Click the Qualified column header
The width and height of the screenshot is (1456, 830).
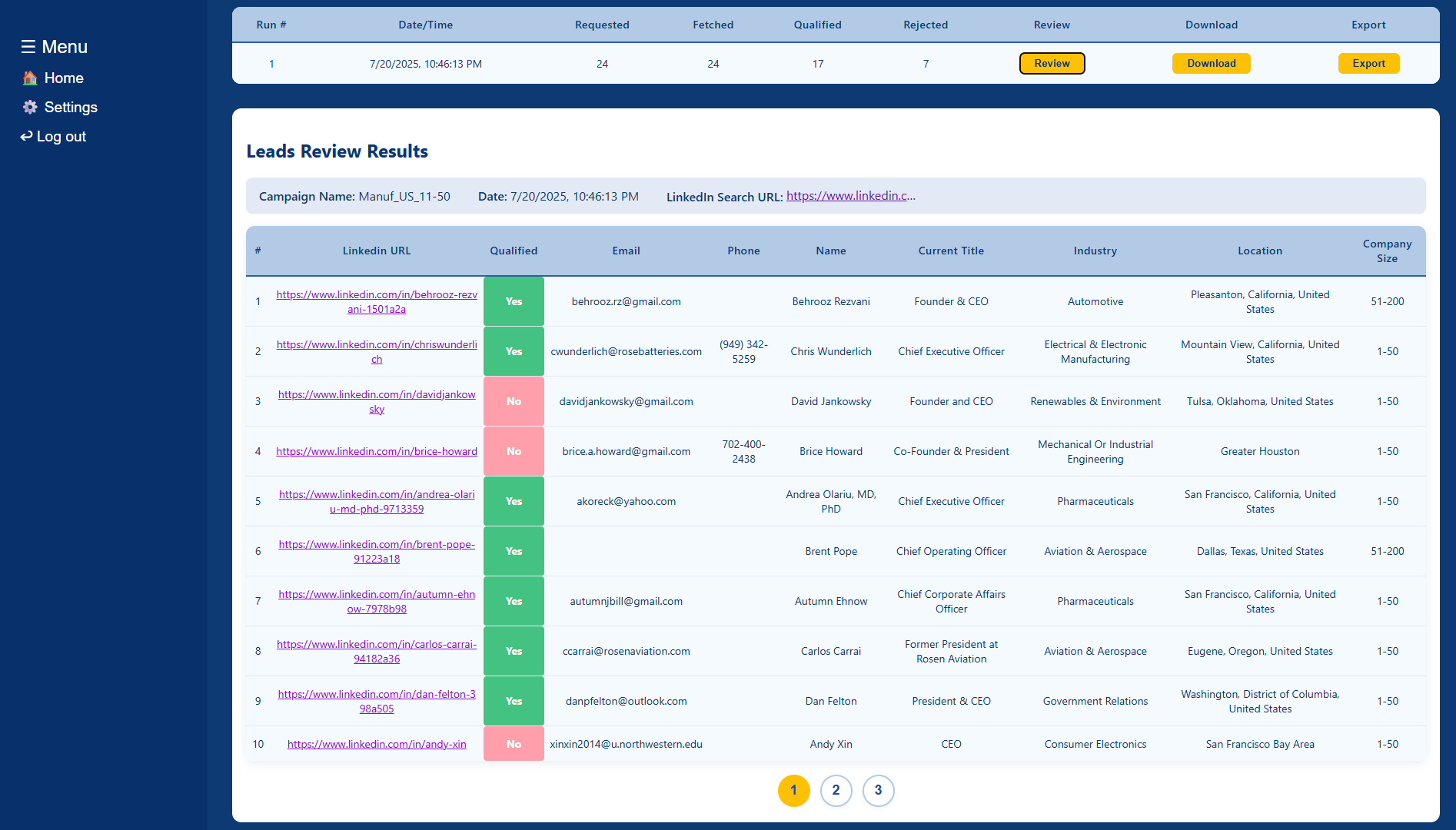pos(514,251)
